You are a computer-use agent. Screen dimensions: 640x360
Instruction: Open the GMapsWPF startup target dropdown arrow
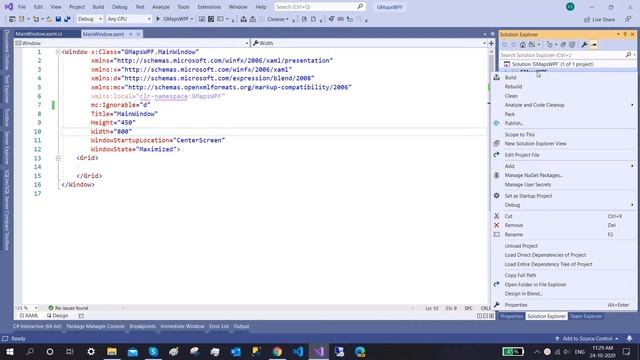(192, 19)
